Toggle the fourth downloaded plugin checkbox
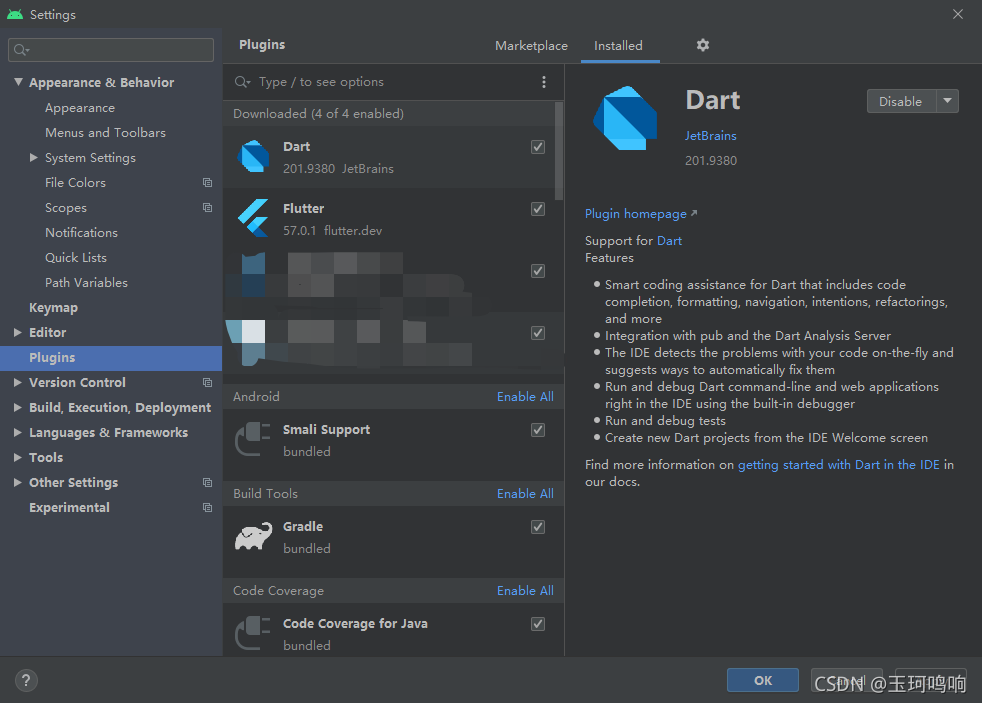982x703 pixels. 537,333
